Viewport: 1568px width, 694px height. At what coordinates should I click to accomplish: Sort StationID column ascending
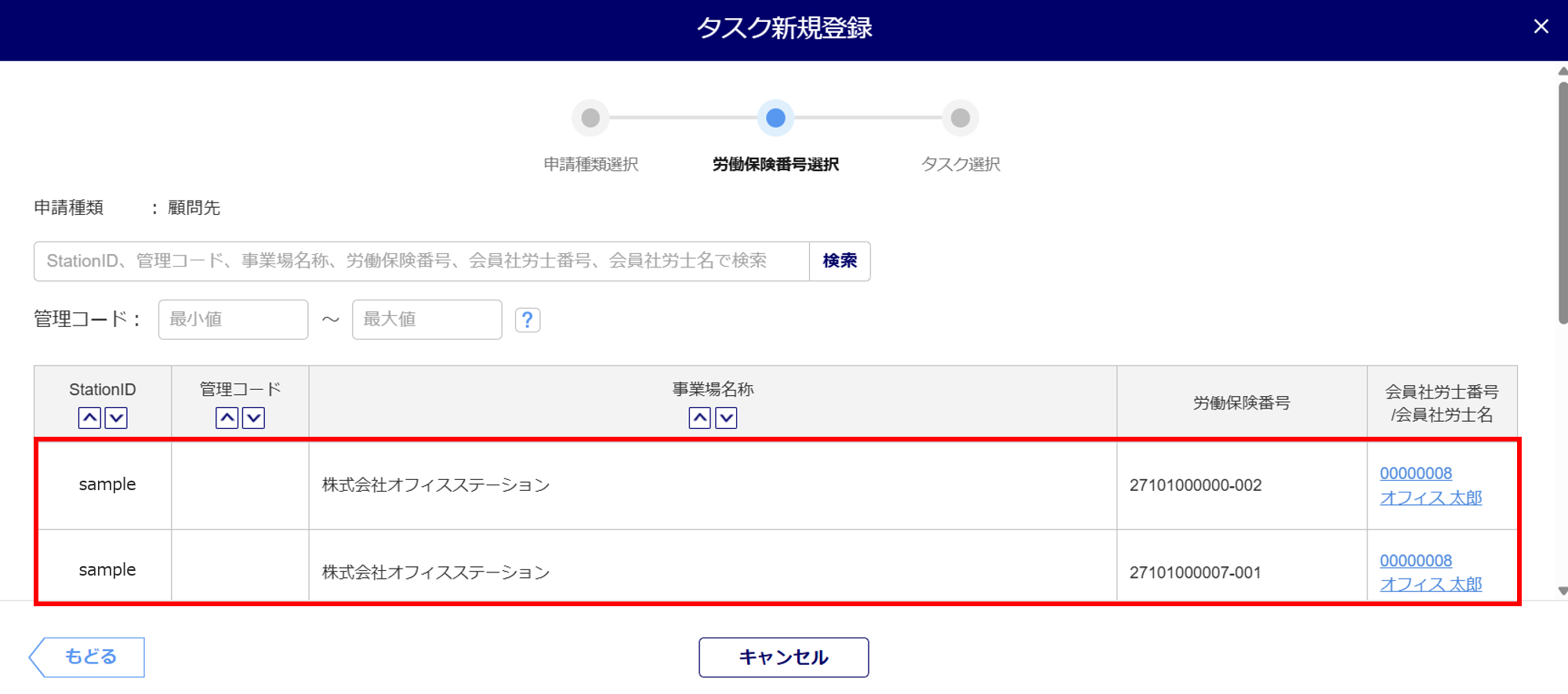pos(89,418)
